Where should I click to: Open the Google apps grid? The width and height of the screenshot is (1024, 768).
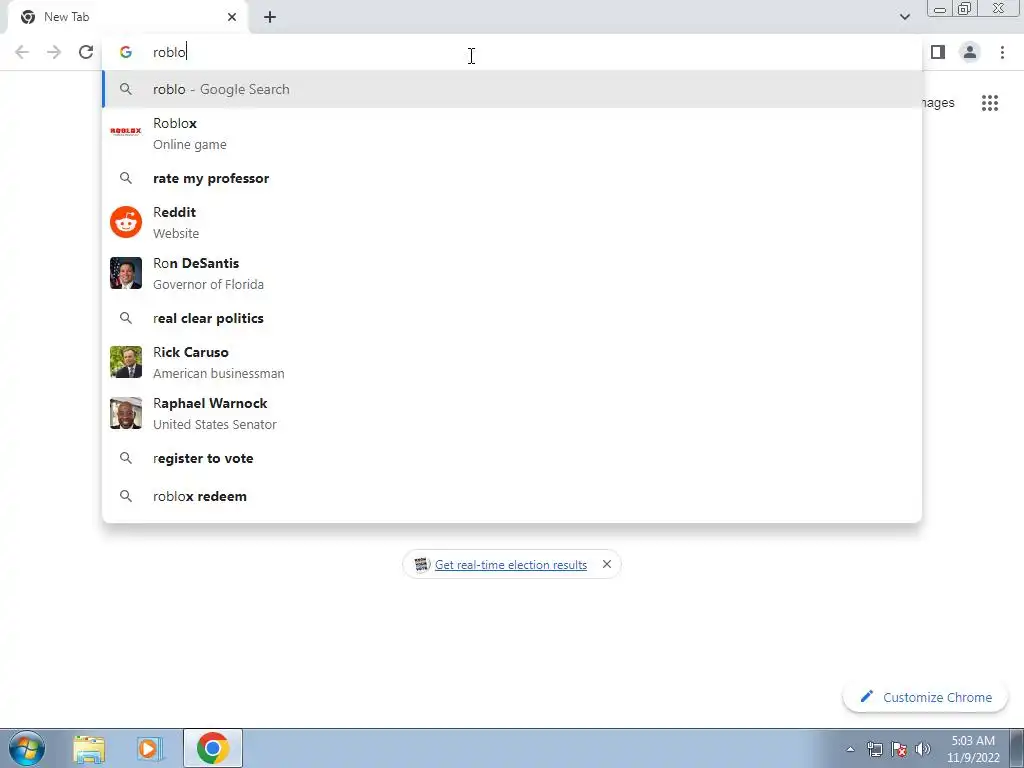coord(990,103)
